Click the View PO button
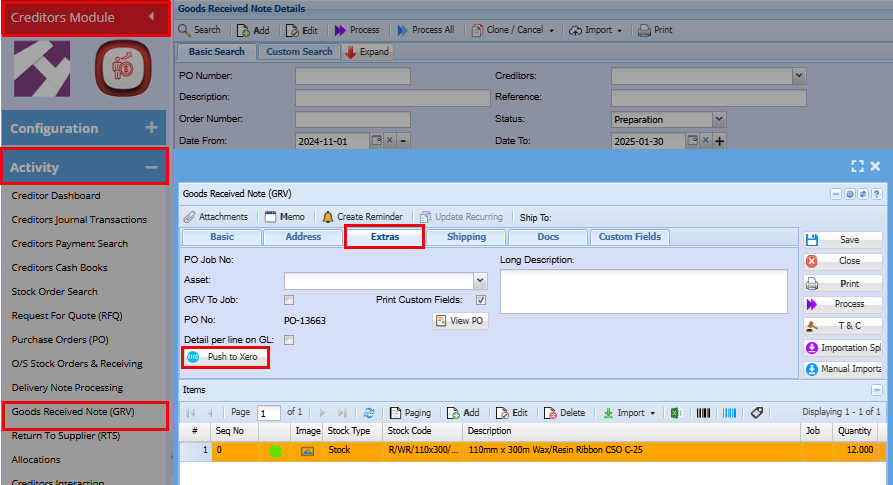 tap(460, 321)
